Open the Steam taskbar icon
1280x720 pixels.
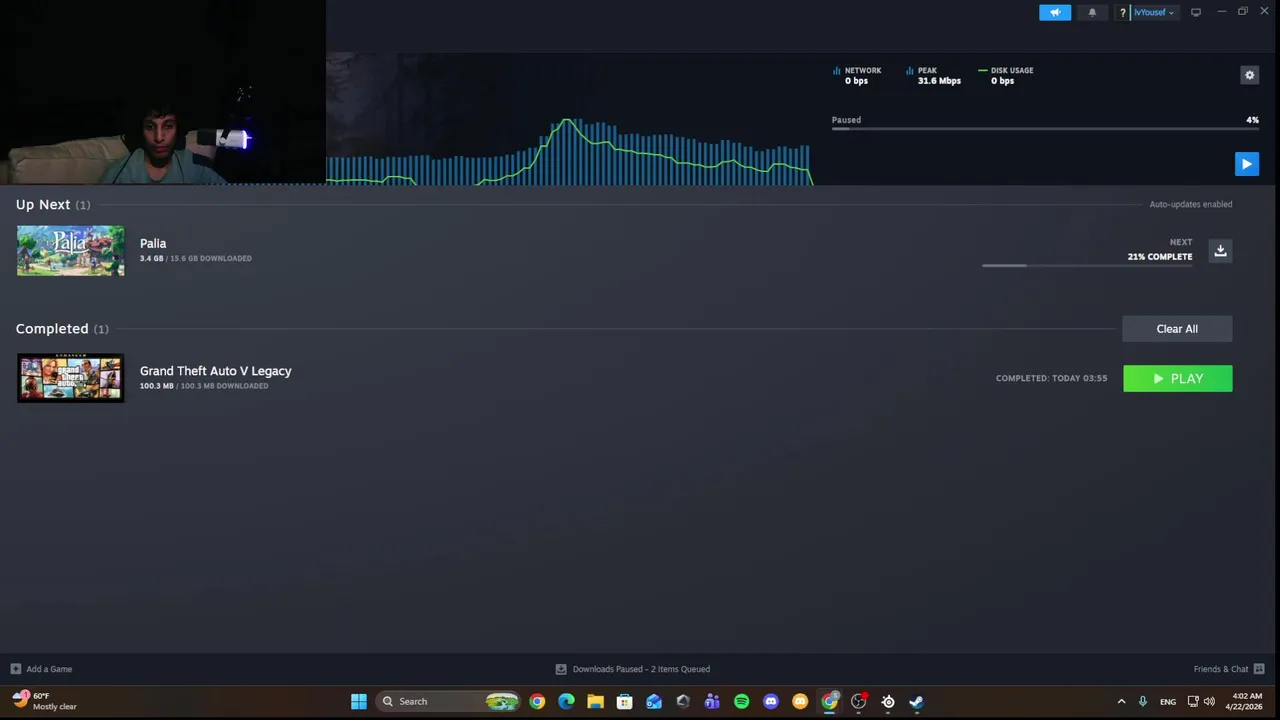coord(917,701)
